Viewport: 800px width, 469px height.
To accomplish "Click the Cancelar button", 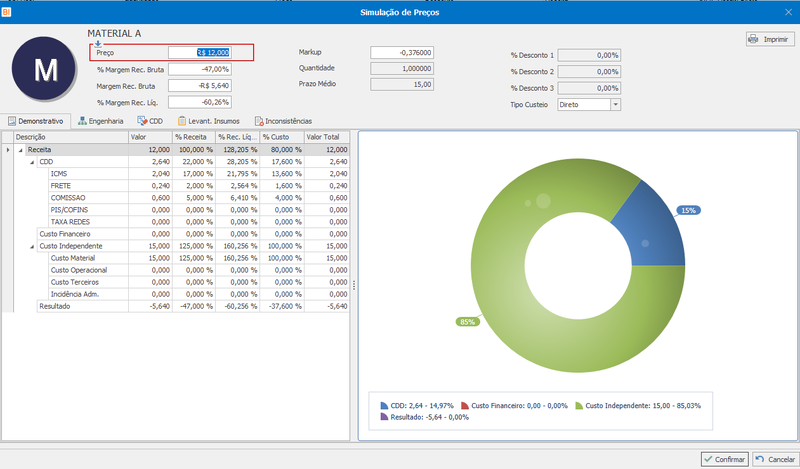I will [776, 459].
